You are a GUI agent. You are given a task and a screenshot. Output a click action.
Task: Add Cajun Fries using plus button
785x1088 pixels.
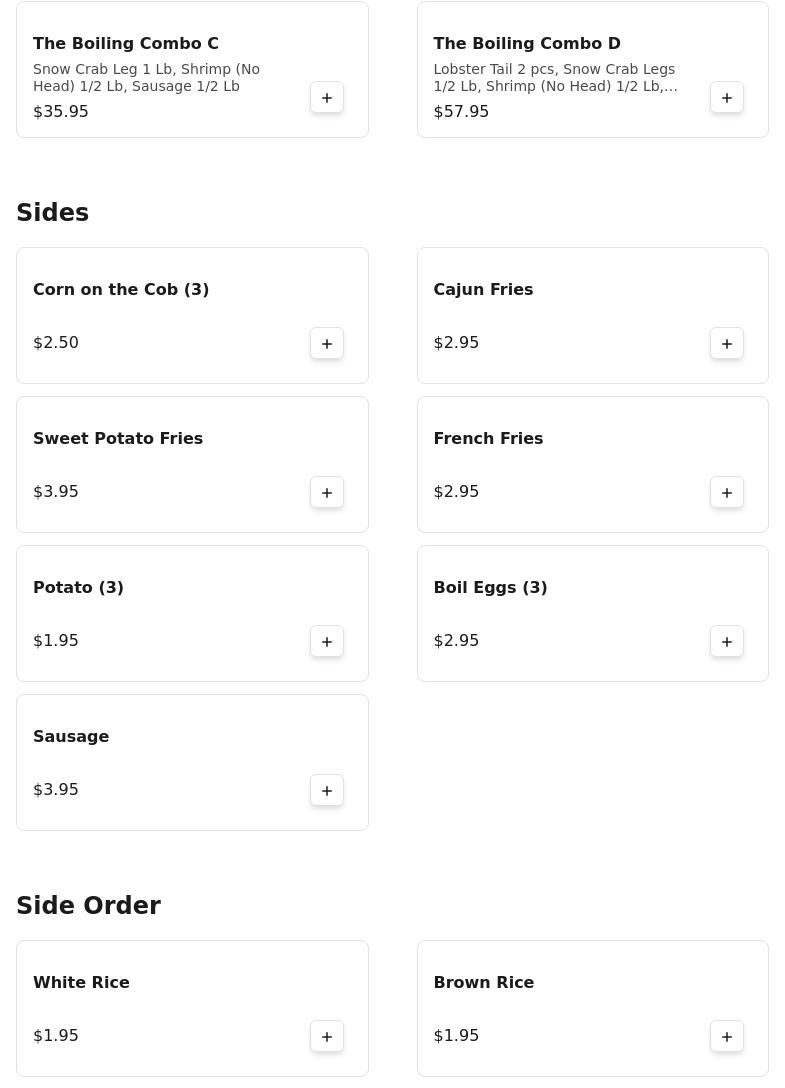727,344
